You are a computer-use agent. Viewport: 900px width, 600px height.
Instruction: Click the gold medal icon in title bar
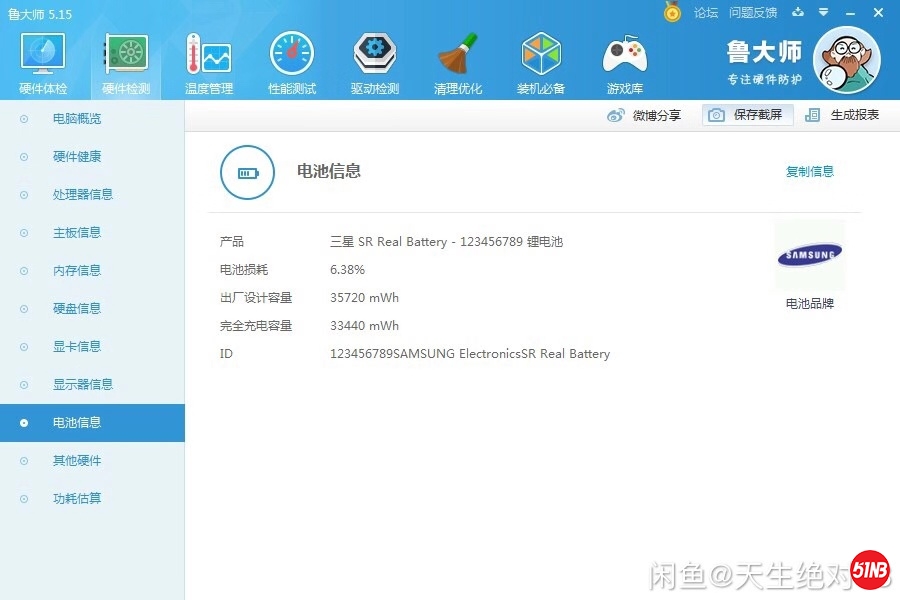point(672,12)
